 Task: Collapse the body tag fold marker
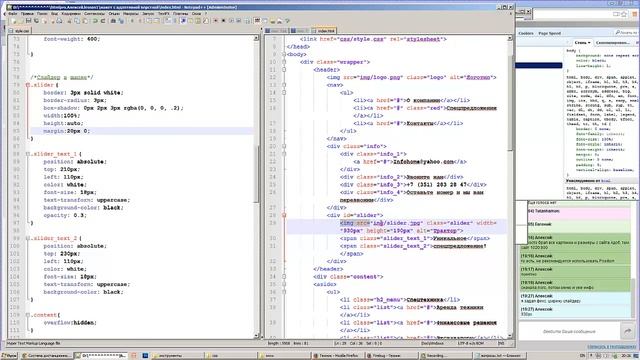pyautogui.click(x=284, y=54)
